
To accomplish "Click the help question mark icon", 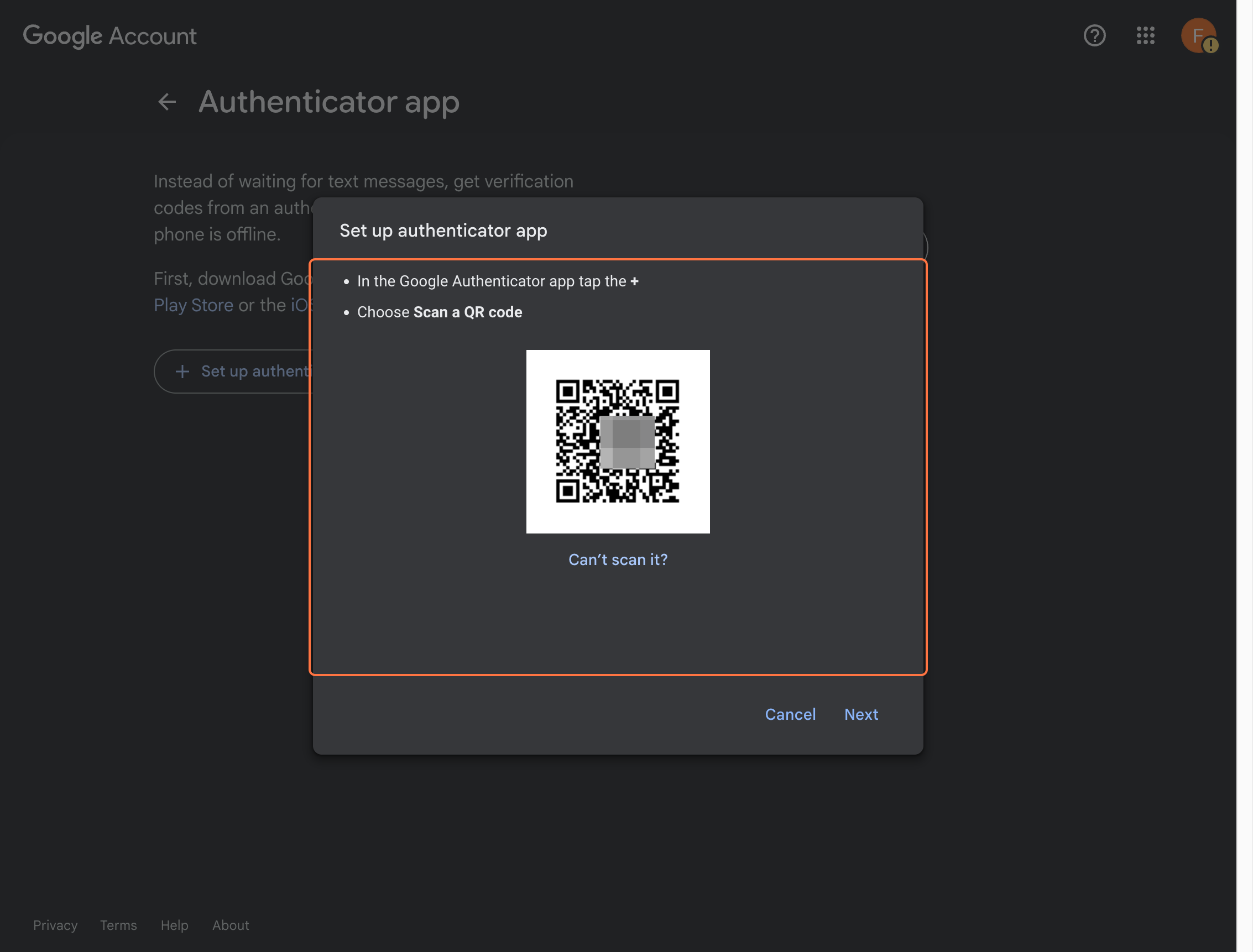I will [1094, 36].
